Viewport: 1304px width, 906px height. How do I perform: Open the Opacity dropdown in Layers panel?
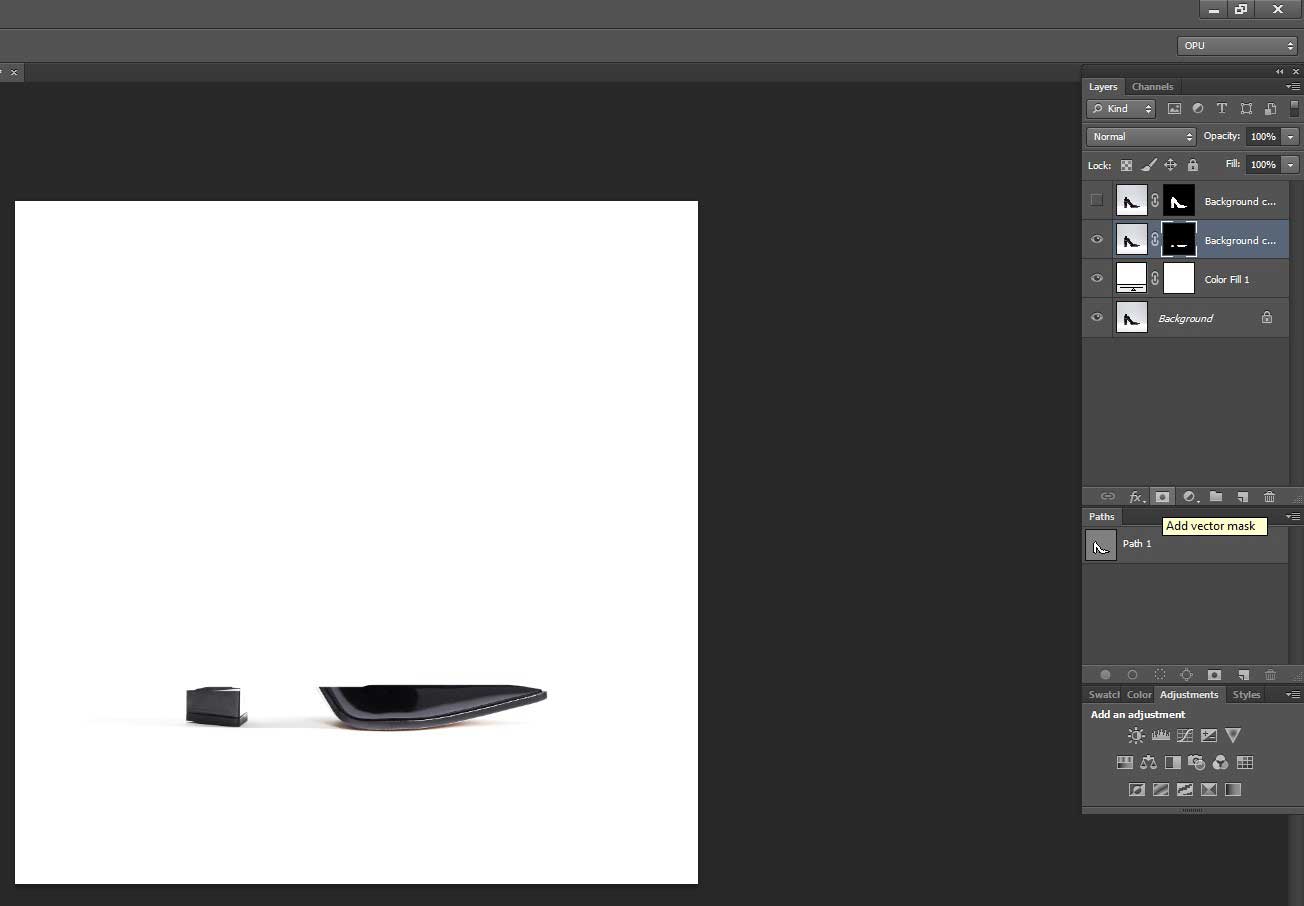tap(1290, 136)
